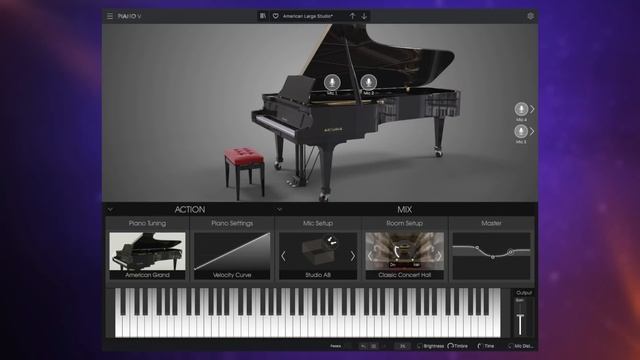Click the Velocity Curve graph

[232, 251]
